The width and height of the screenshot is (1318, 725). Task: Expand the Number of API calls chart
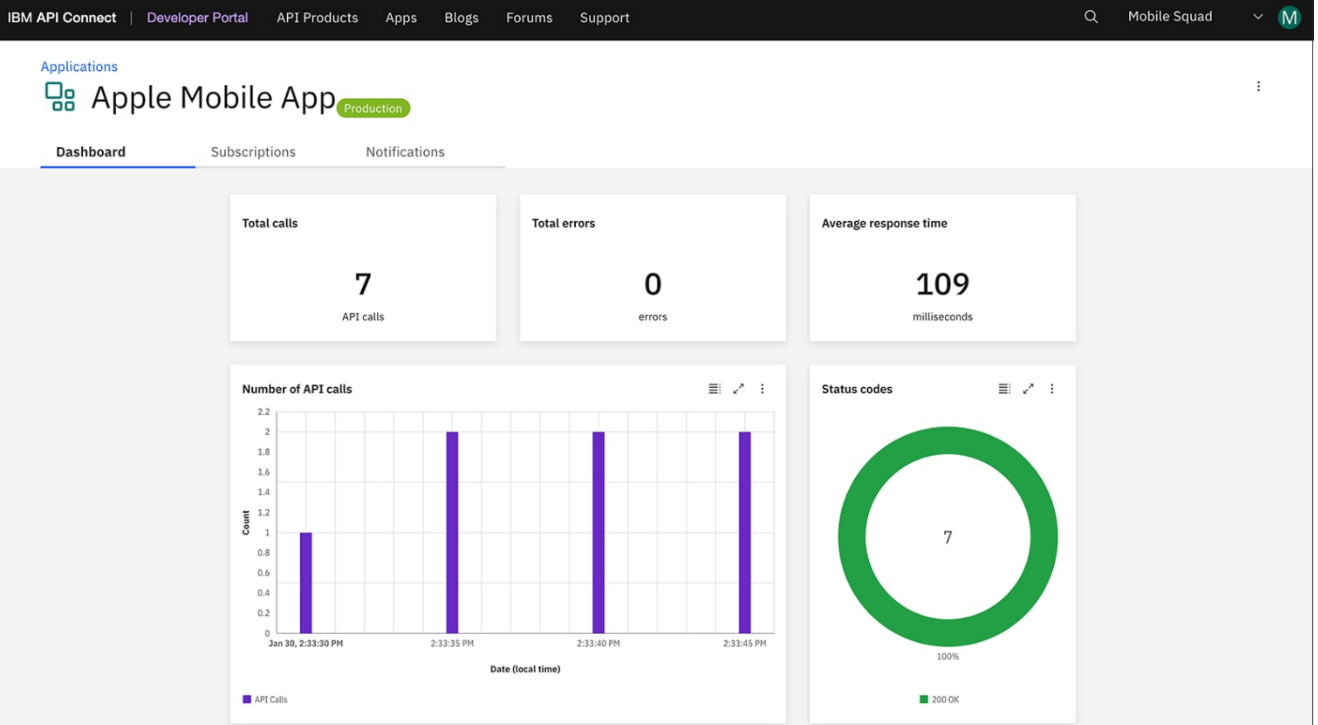738,389
